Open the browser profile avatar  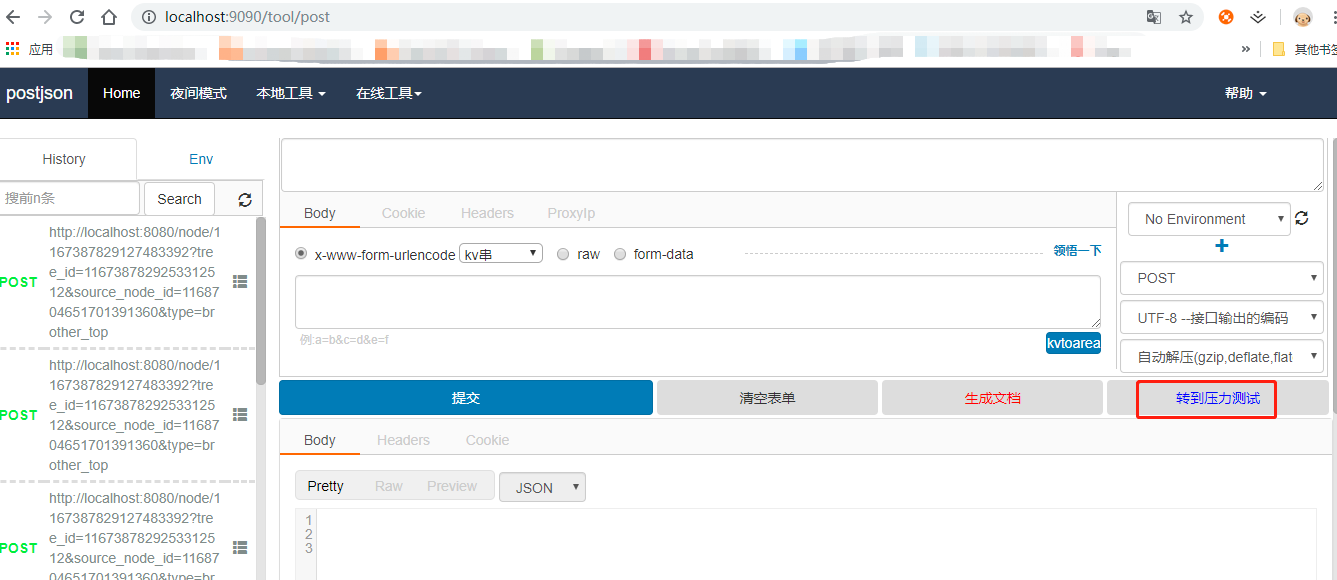(x=1302, y=17)
